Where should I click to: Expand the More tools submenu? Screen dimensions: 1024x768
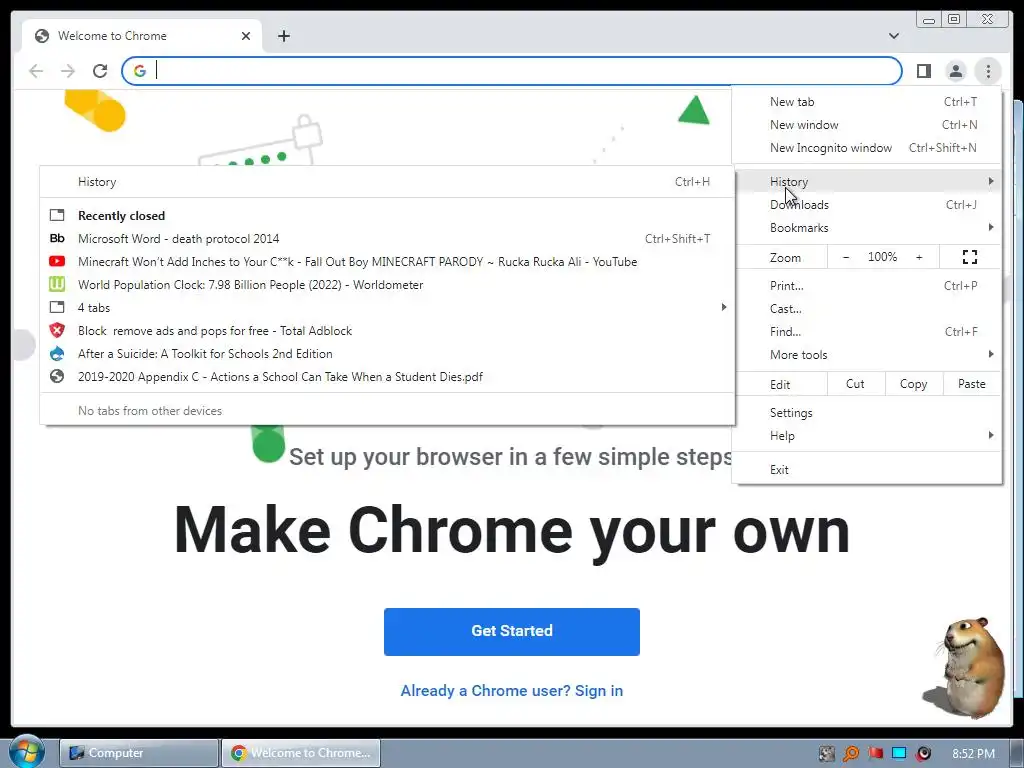(867, 355)
